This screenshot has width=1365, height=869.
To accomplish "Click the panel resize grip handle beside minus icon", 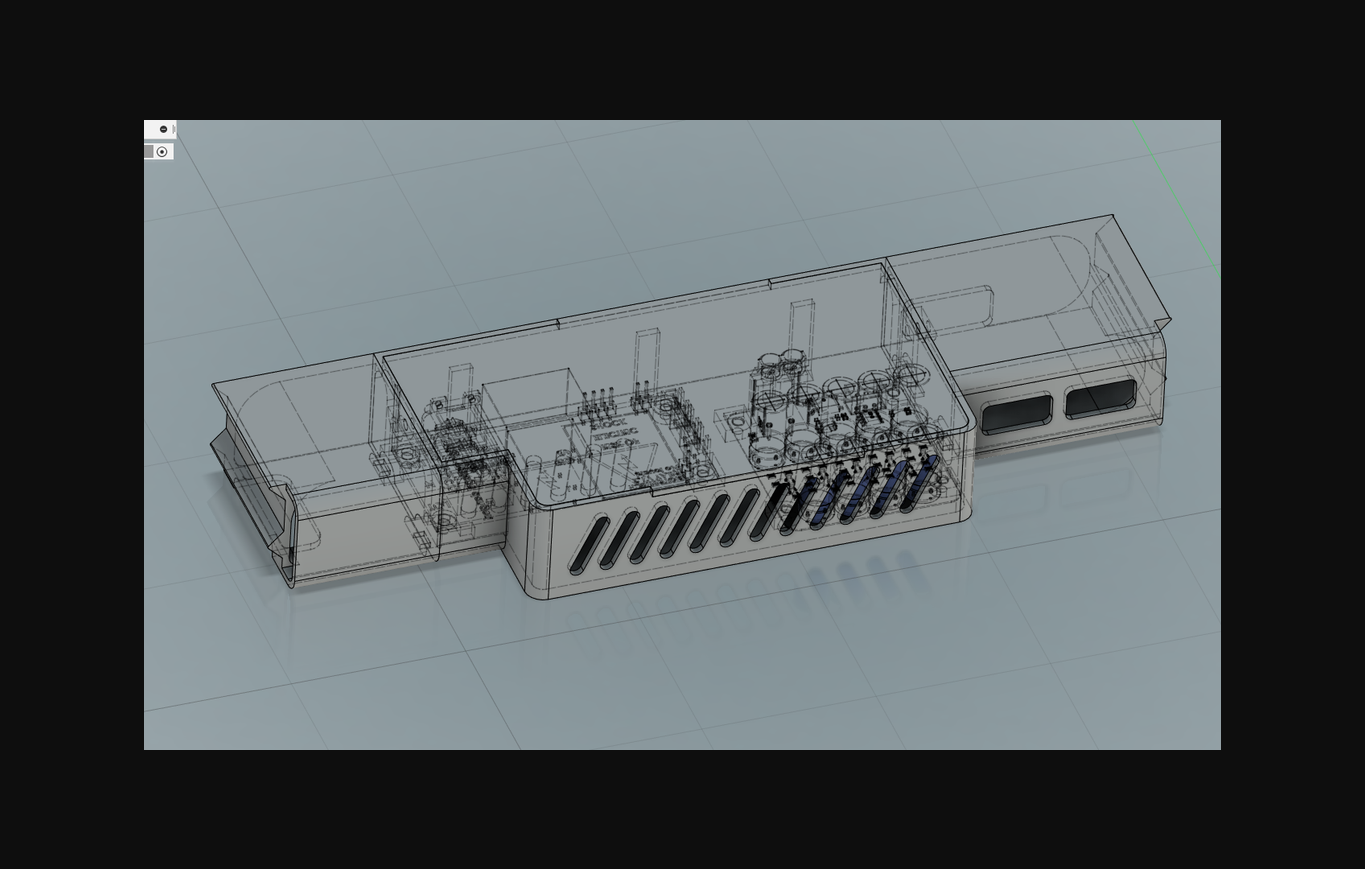I will [174, 129].
